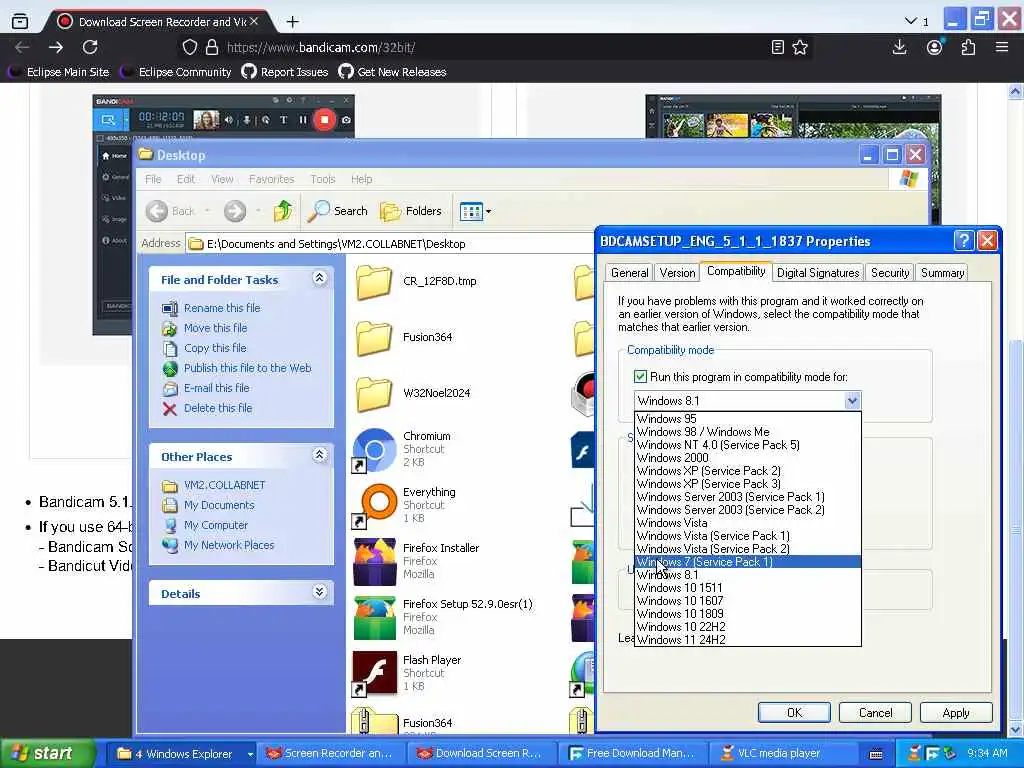Click Apply in the Properties dialog
Screen dimensions: 1024x768
956,712
